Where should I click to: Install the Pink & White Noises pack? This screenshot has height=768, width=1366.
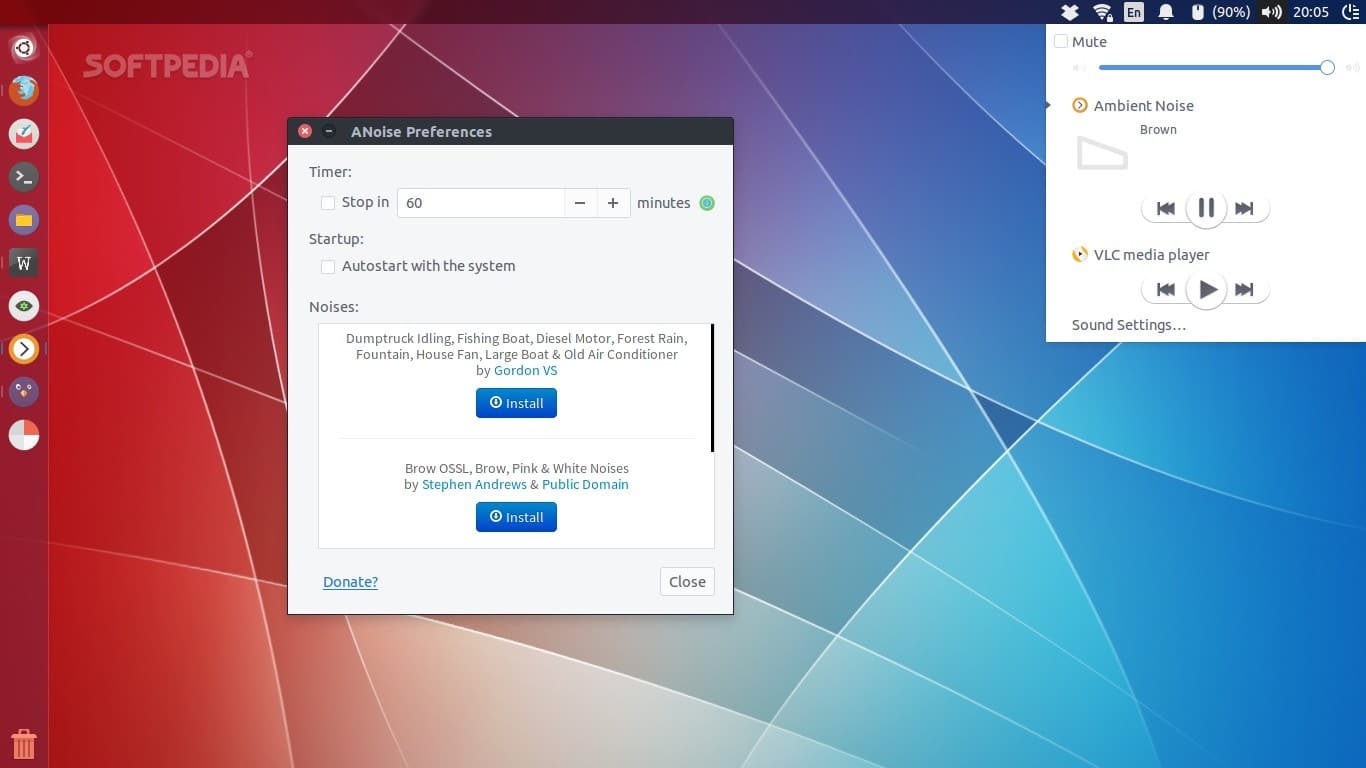pos(516,517)
